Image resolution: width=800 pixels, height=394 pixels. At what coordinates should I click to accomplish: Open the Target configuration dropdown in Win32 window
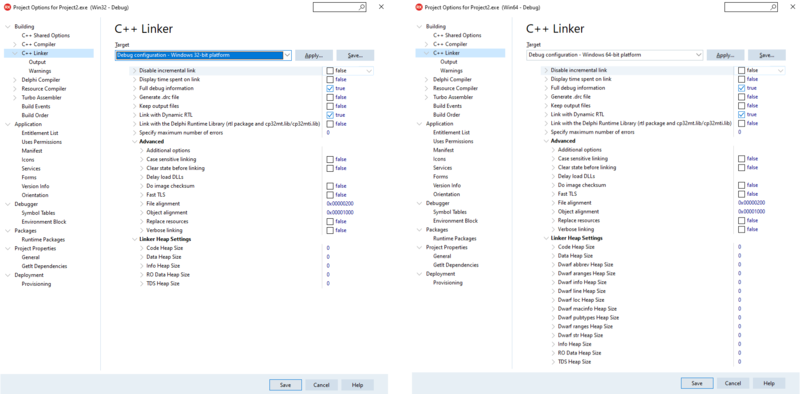point(287,55)
